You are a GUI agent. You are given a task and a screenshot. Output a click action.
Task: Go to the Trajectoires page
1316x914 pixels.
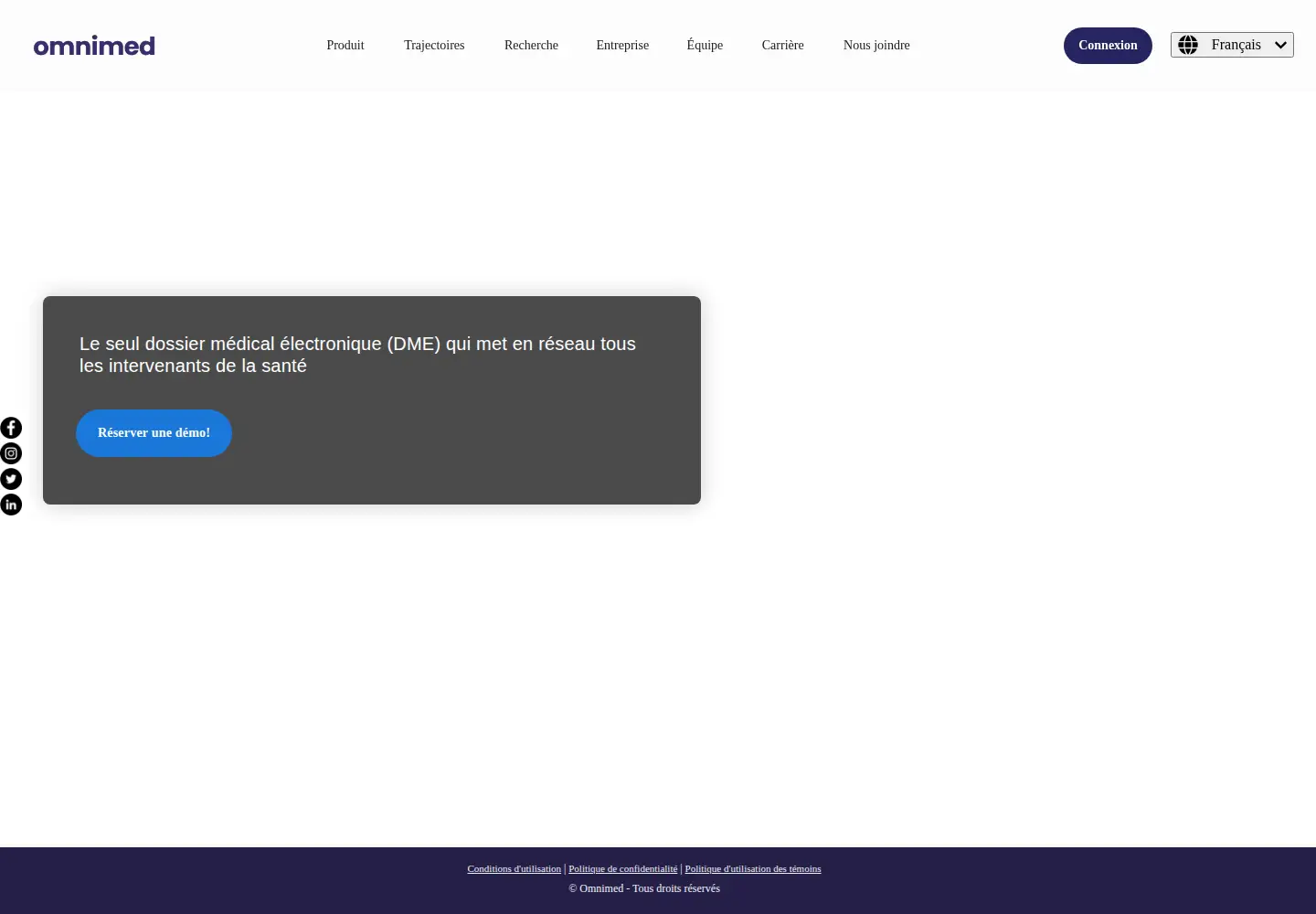[434, 45]
